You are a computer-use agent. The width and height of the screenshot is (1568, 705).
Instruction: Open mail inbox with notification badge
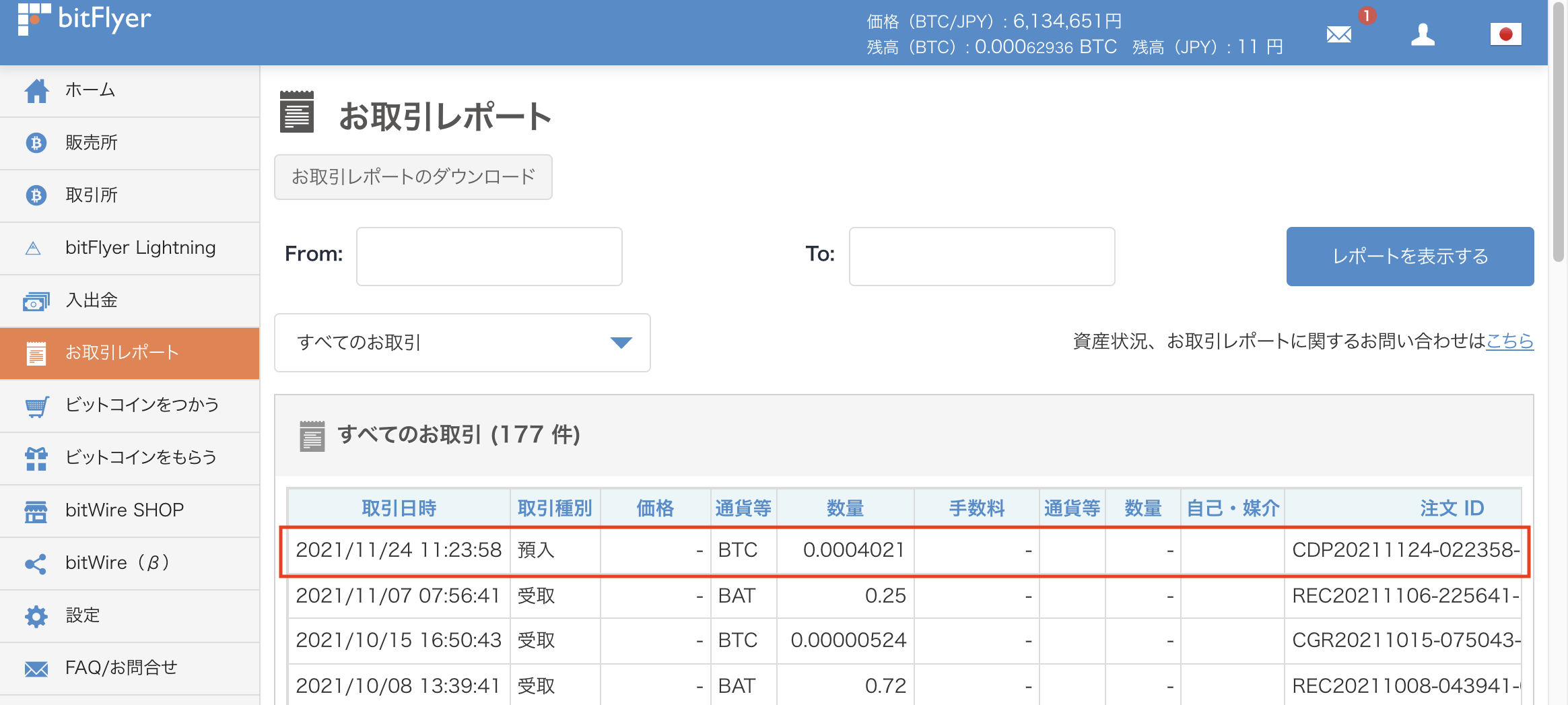coord(1338,34)
